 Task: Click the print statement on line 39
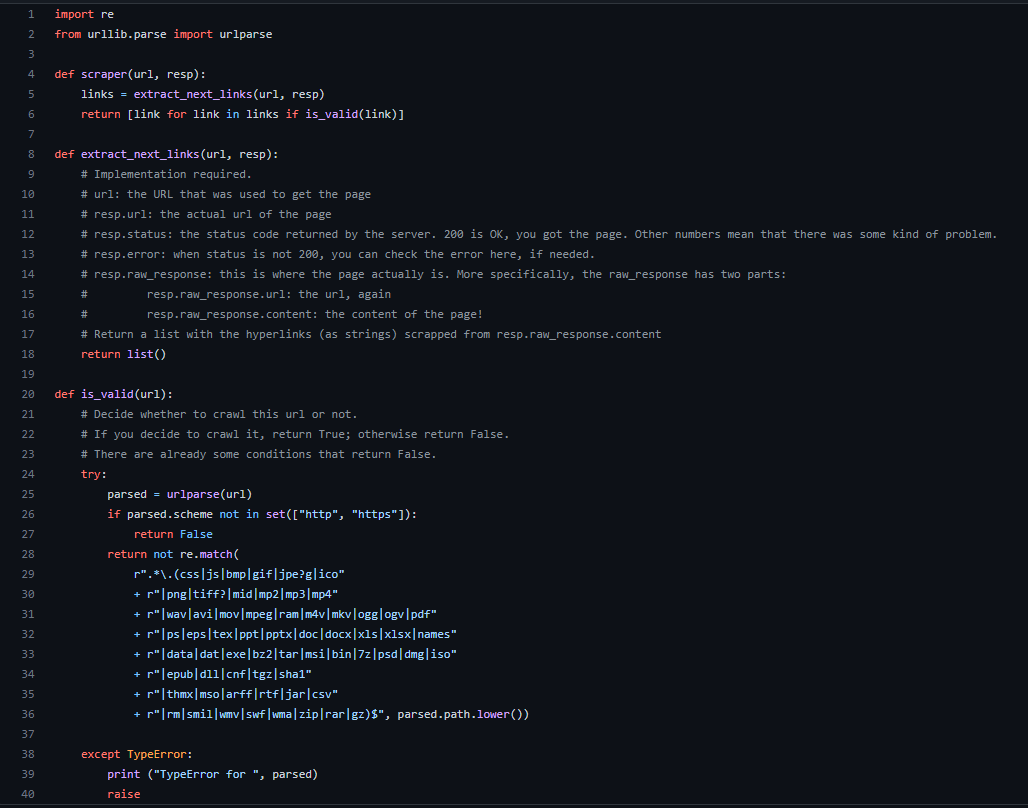click(122, 773)
